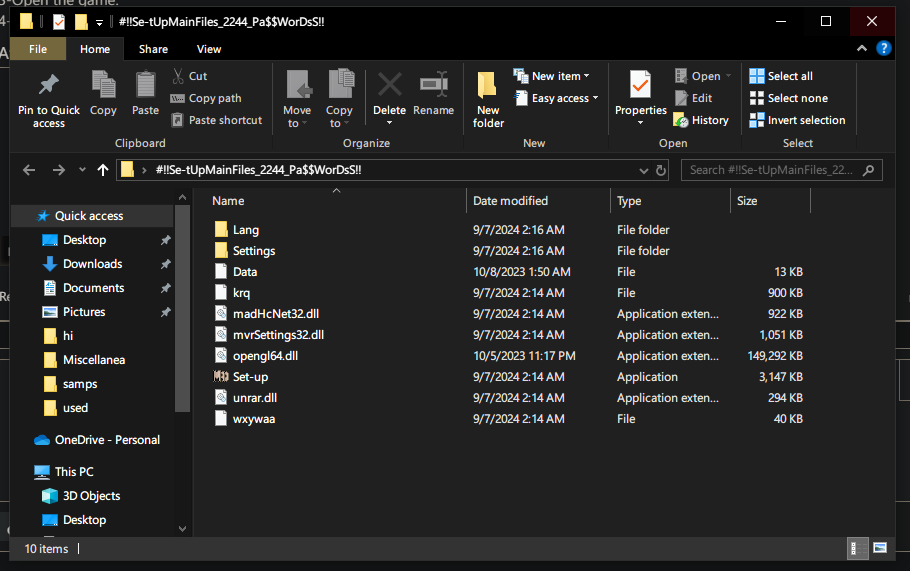
Task: Switch to Details view layout button
Action: pos(857,548)
